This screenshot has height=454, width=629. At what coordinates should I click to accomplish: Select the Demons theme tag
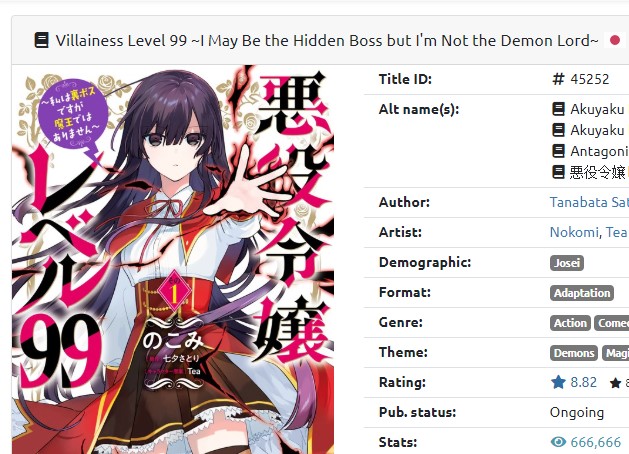[574, 353]
